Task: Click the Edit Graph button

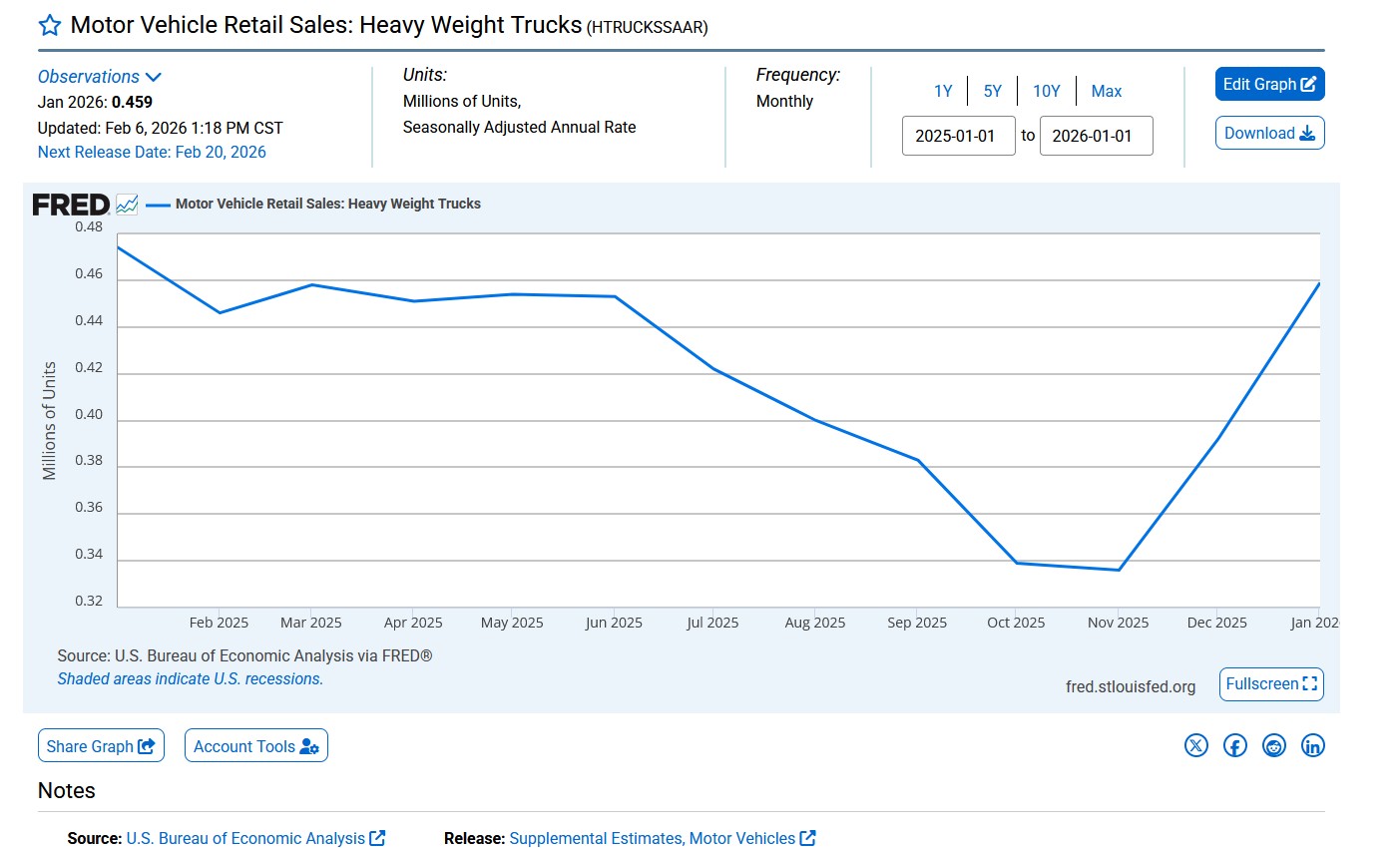Action: [x=1269, y=85]
